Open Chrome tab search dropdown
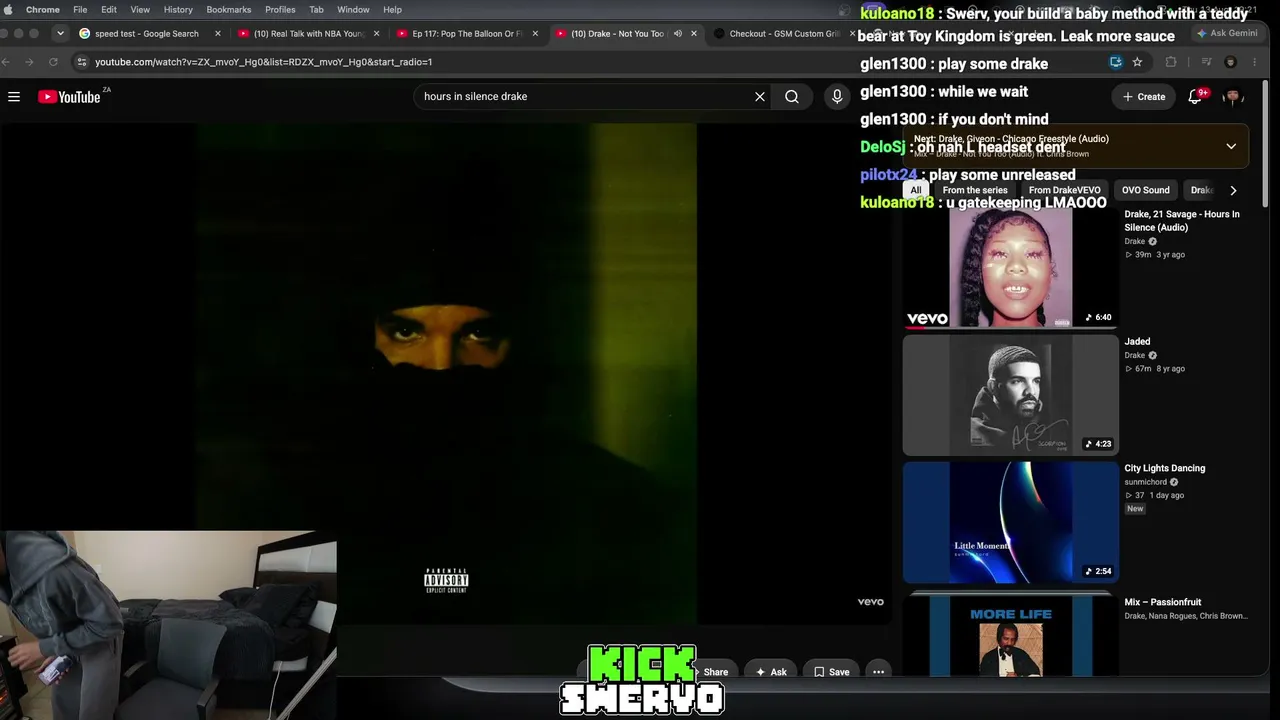This screenshot has width=1280, height=720. (60, 33)
